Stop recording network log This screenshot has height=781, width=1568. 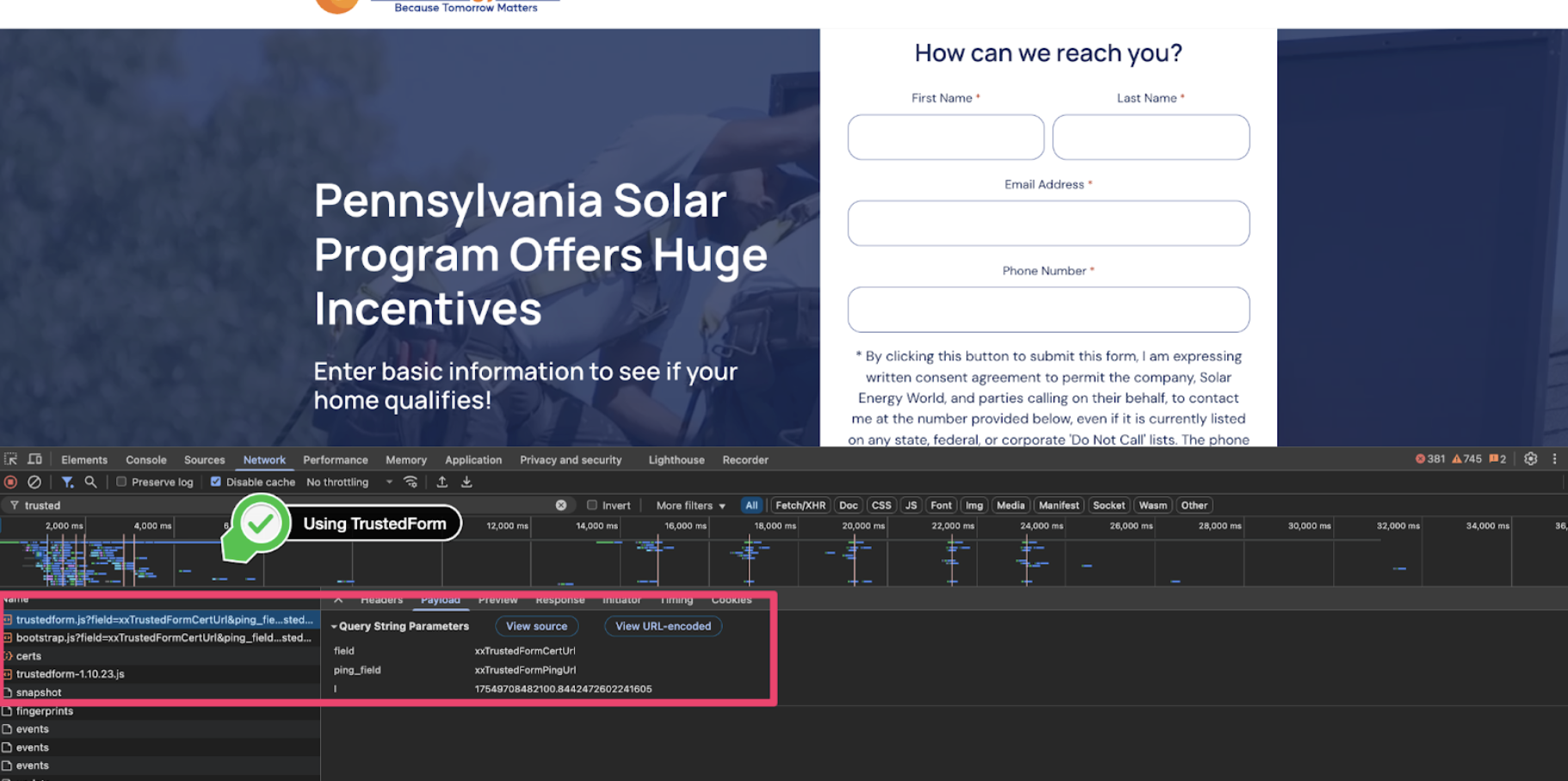pos(10,482)
